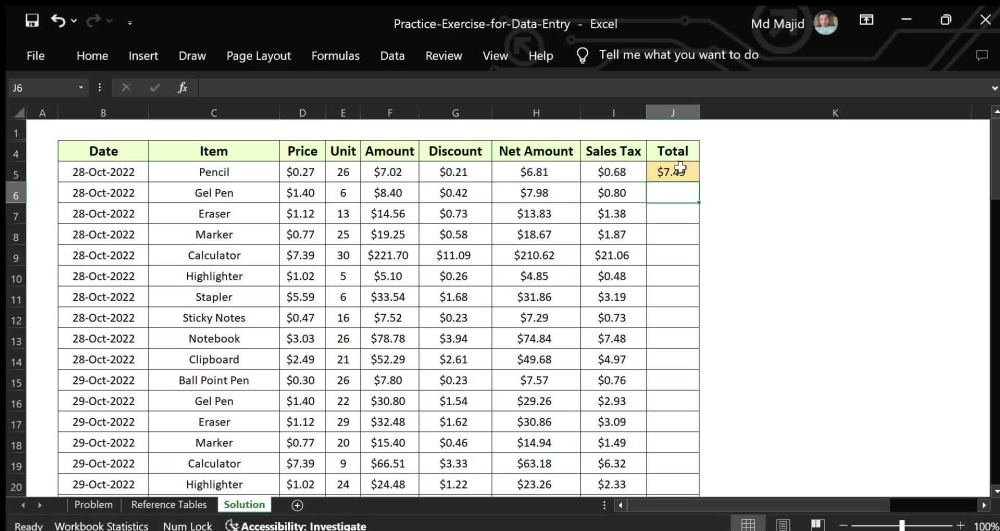Open the Review tab

click(x=443, y=56)
